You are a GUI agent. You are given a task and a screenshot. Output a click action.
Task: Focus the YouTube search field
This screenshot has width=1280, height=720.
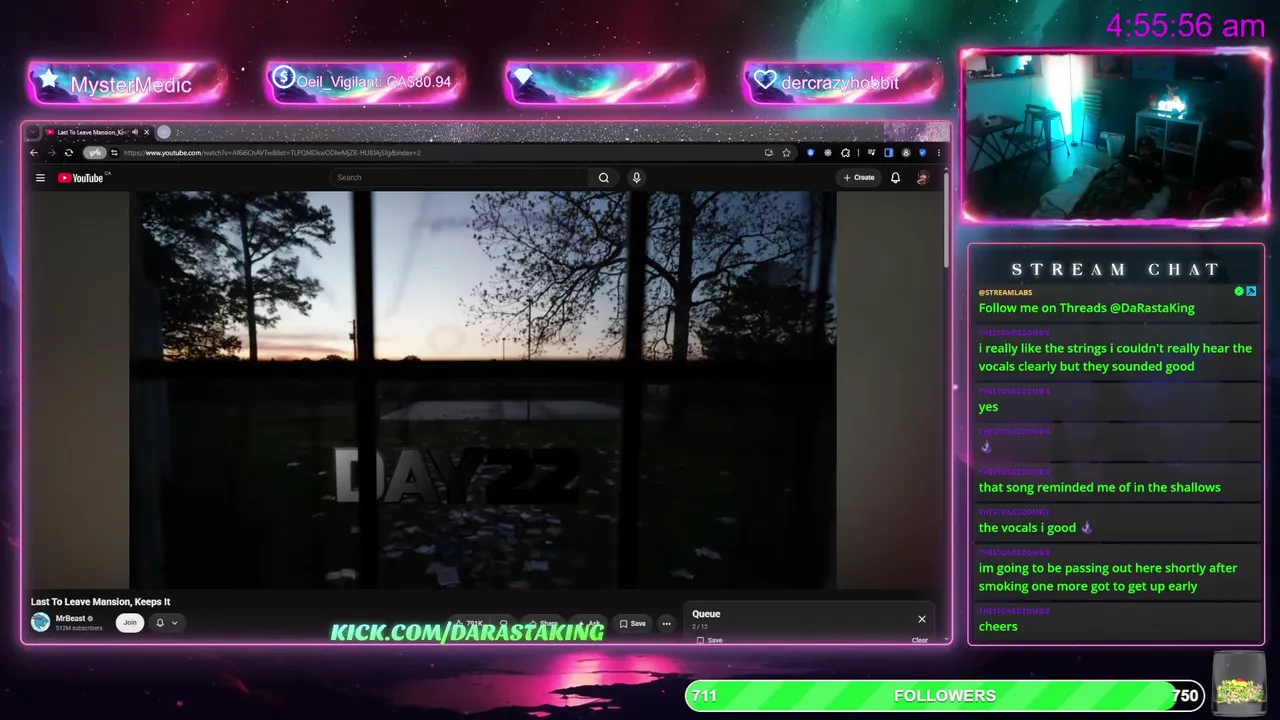460,178
